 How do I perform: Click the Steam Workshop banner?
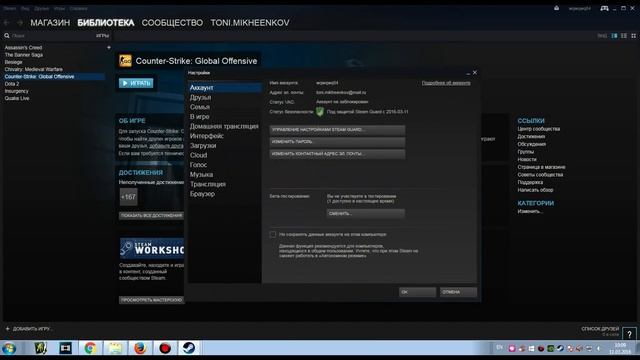(151, 248)
